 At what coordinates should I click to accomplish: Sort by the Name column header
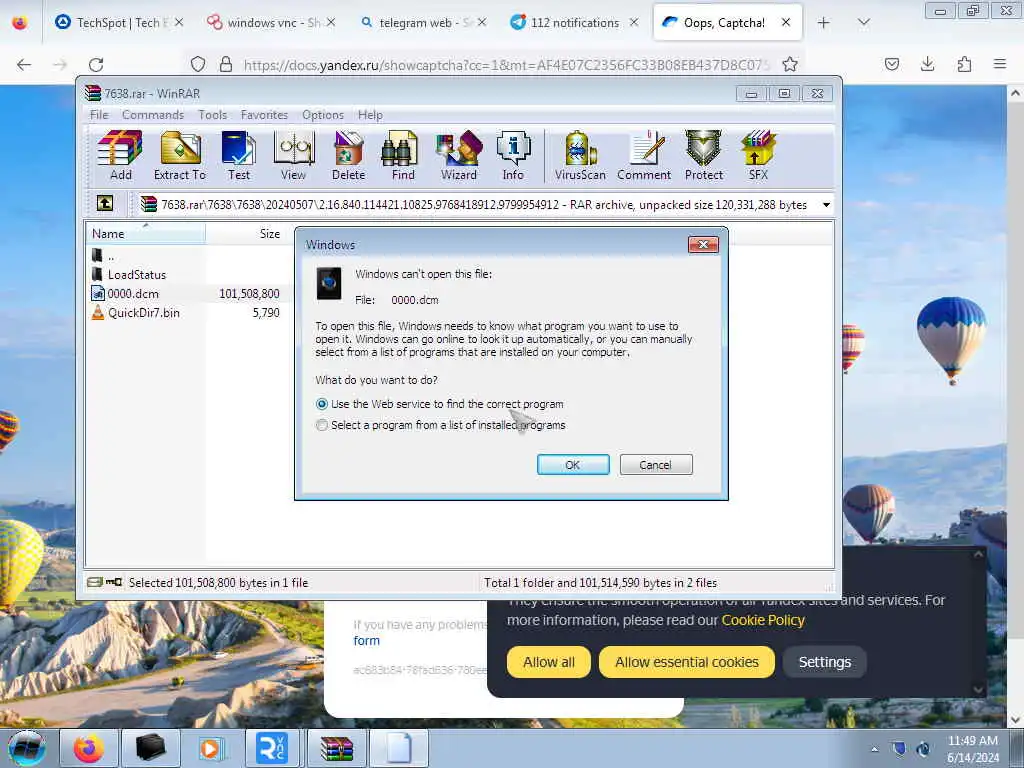[x=145, y=234]
